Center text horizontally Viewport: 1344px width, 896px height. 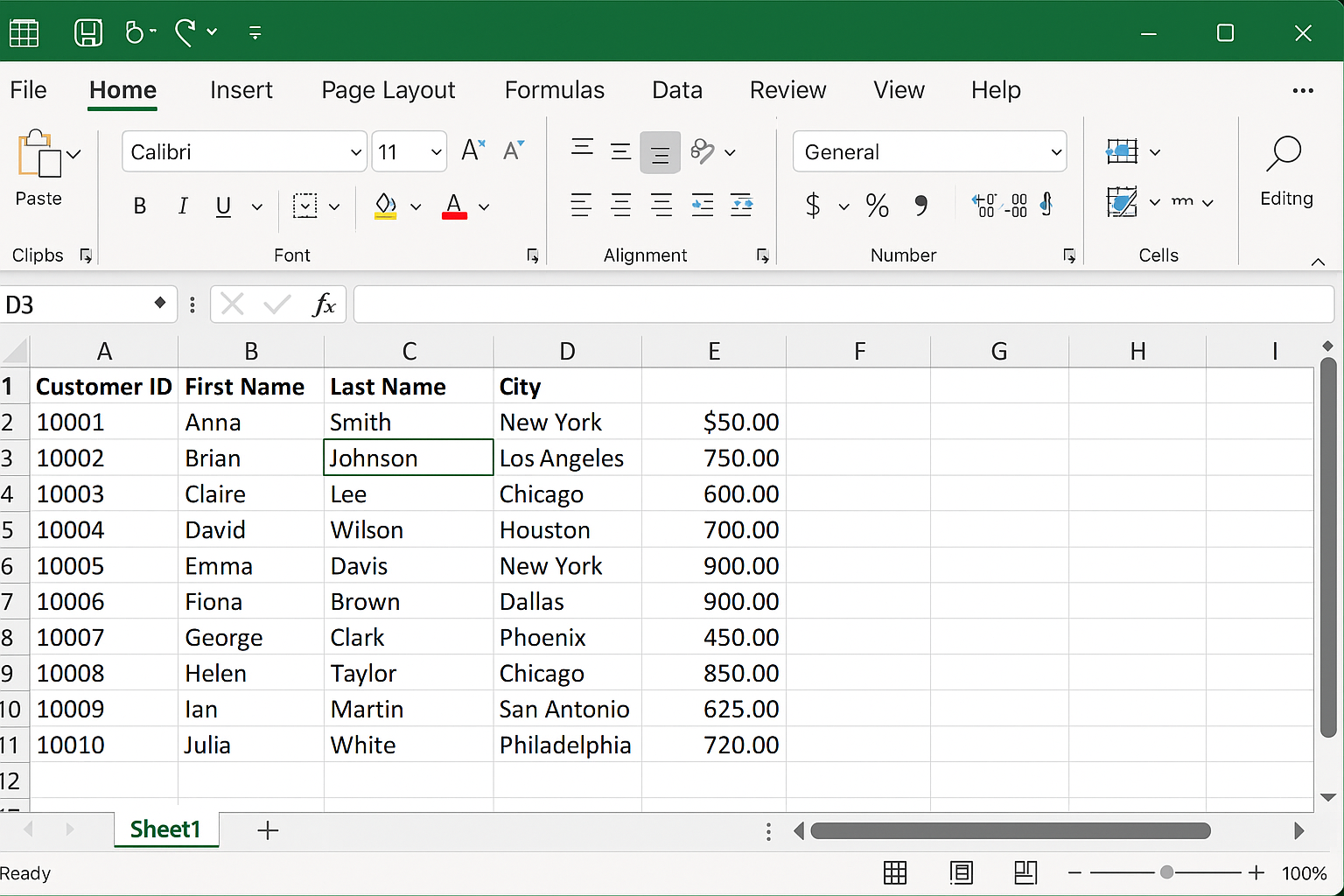(621, 205)
